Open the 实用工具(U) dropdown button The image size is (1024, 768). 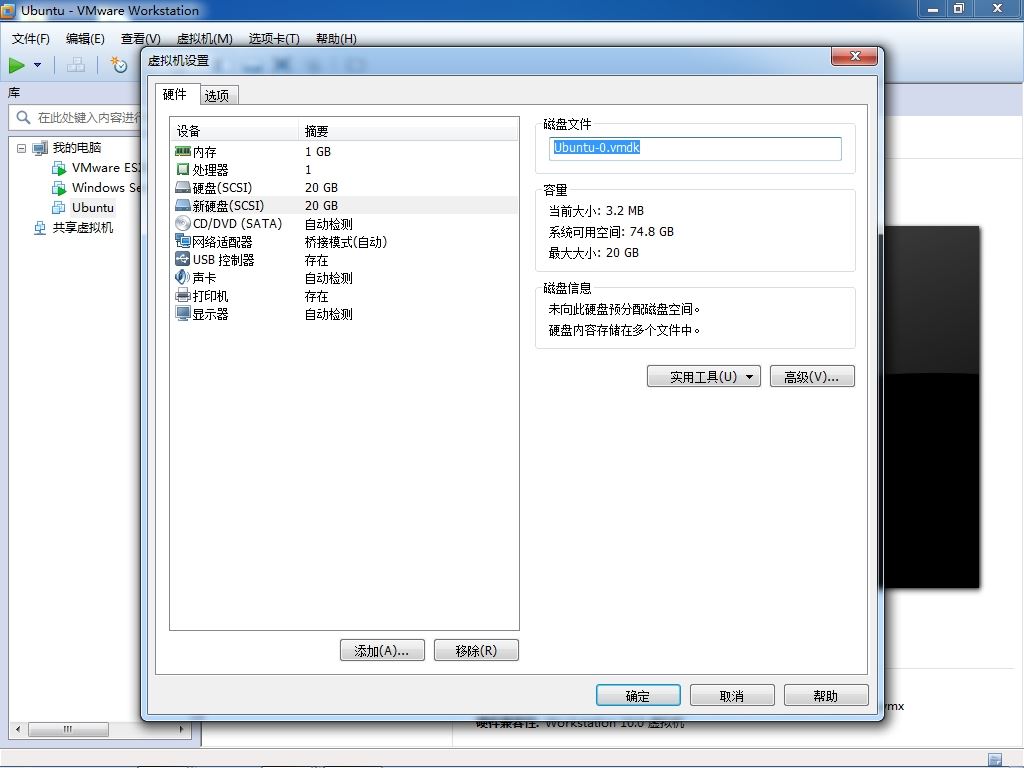(x=703, y=376)
